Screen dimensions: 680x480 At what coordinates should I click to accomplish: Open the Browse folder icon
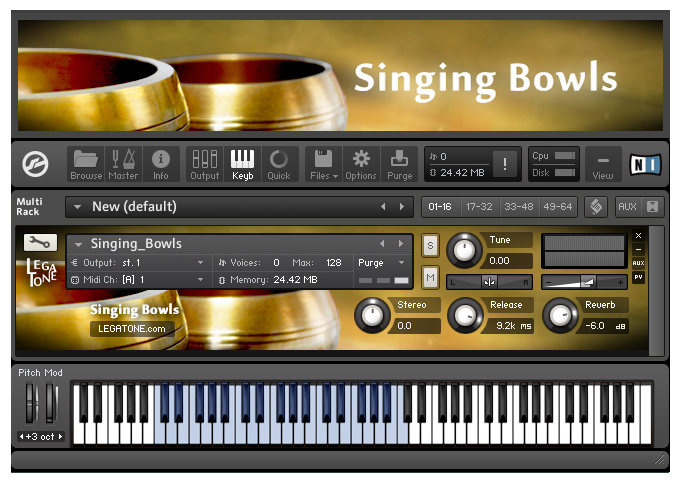[x=86, y=164]
